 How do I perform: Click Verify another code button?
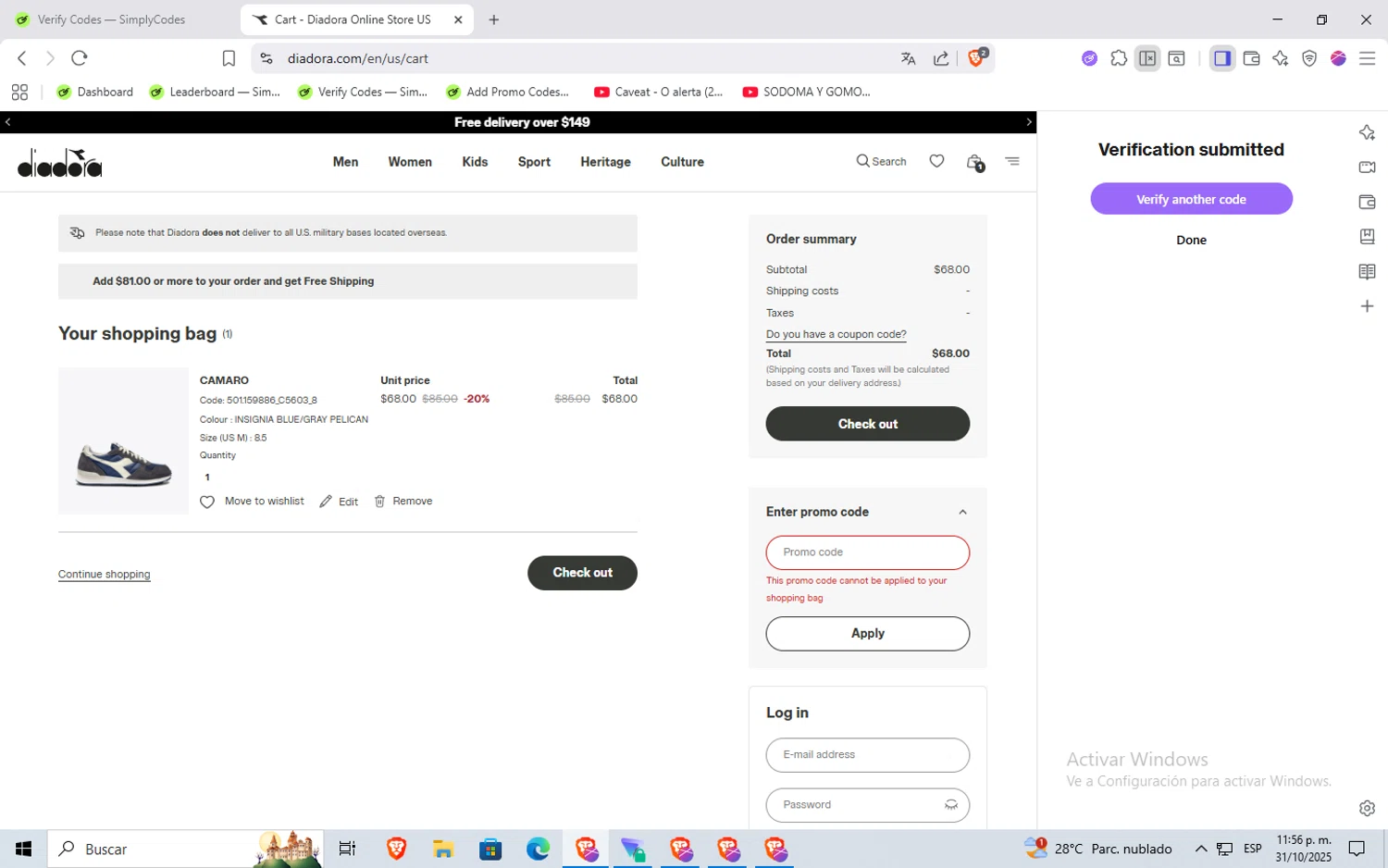[1191, 199]
